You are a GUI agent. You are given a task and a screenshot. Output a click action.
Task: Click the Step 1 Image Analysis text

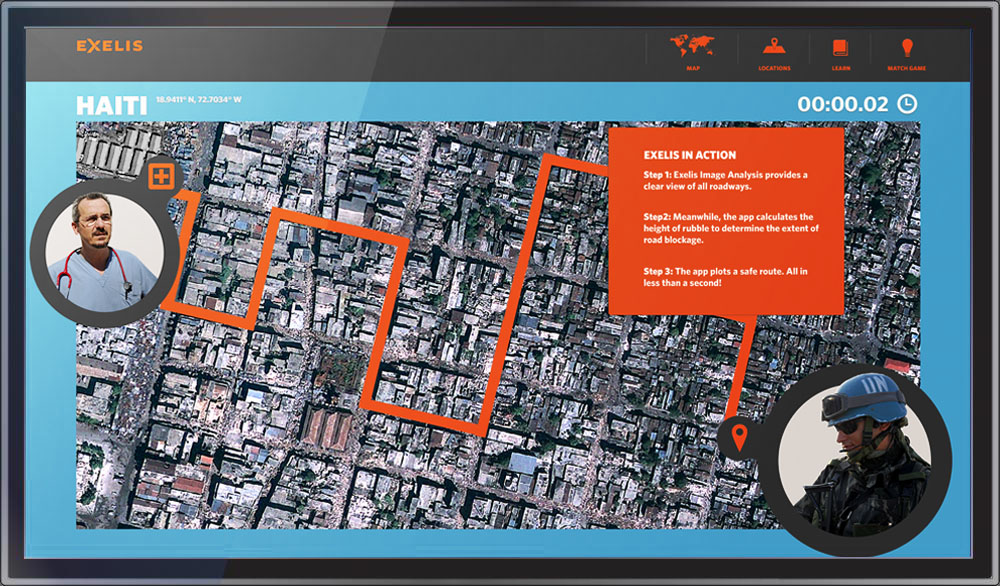[724, 181]
